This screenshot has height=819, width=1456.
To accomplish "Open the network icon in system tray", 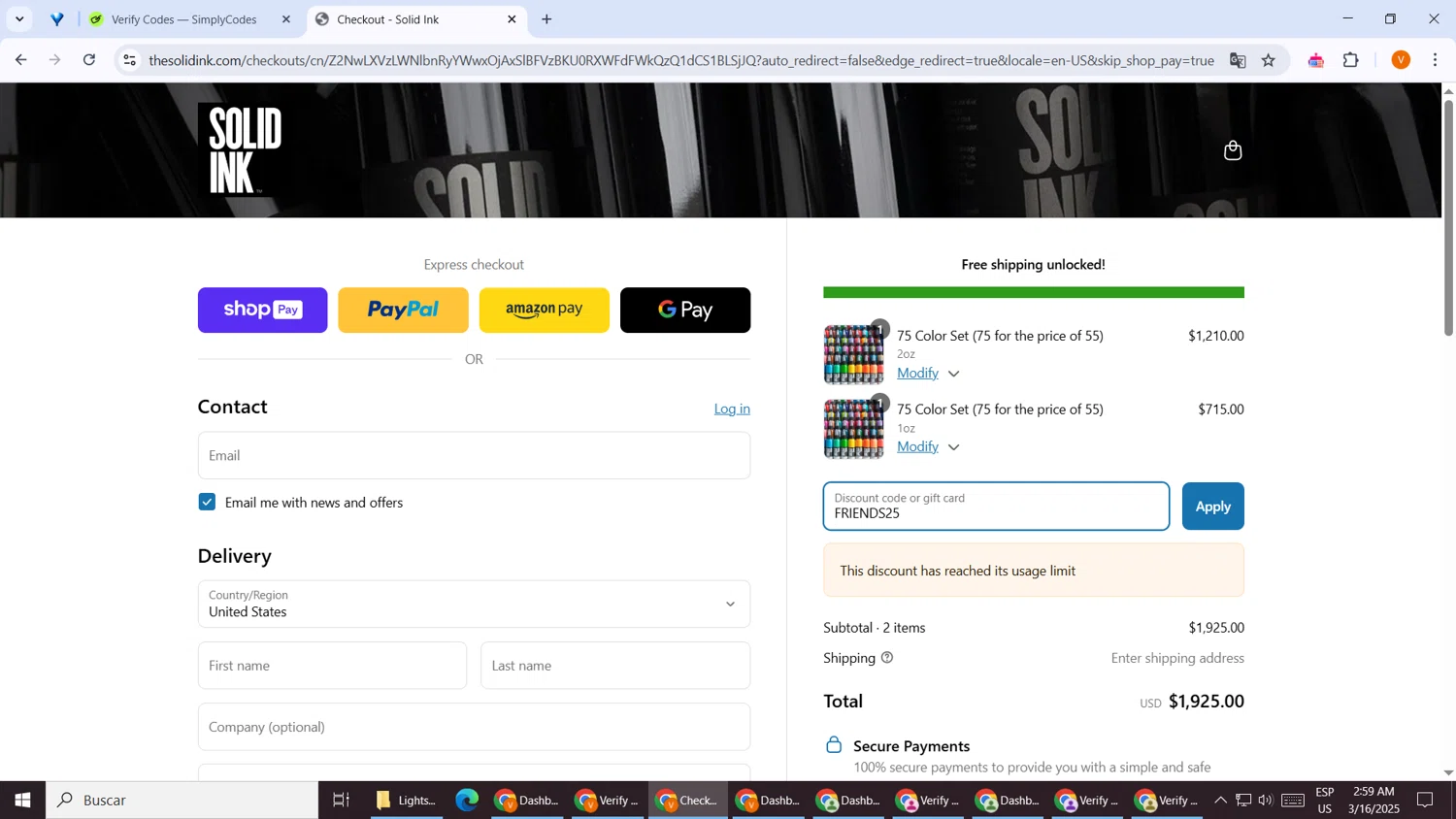I will (1243, 801).
